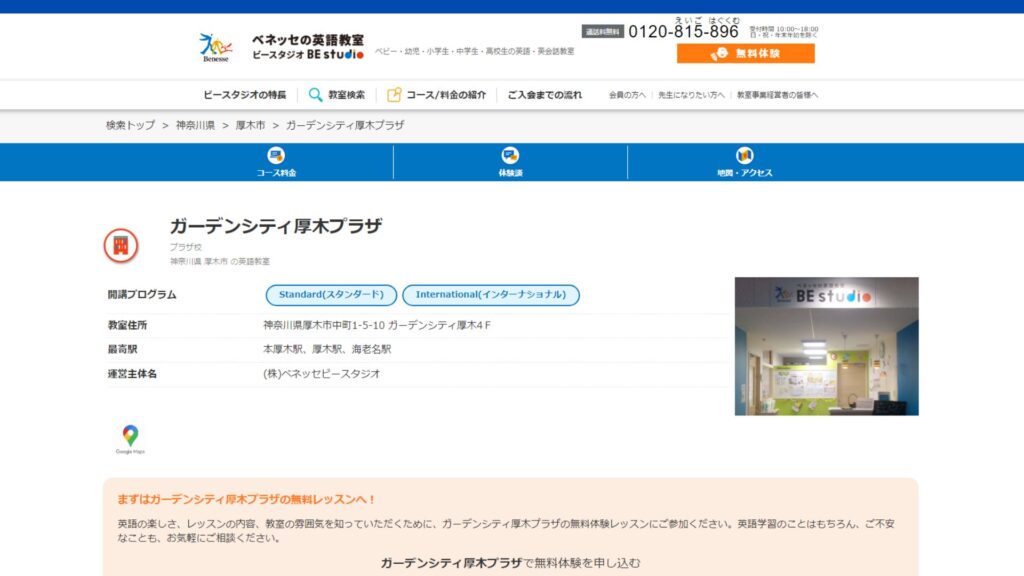The image size is (1024, 576).
Task: Open ビースタジオの特長 menu item
Action: coord(244,95)
